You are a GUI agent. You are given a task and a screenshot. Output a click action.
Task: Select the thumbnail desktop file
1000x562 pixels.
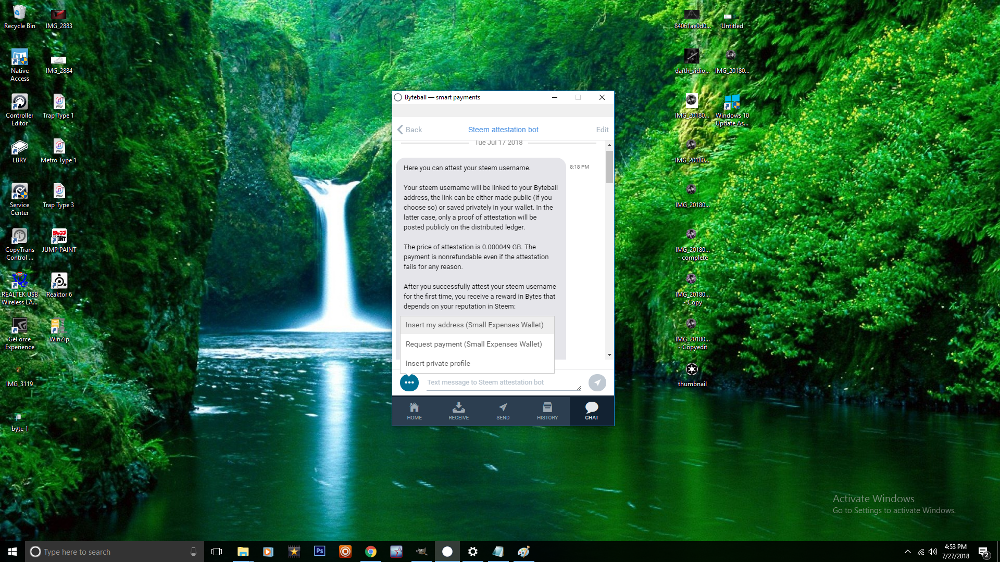point(692,375)
